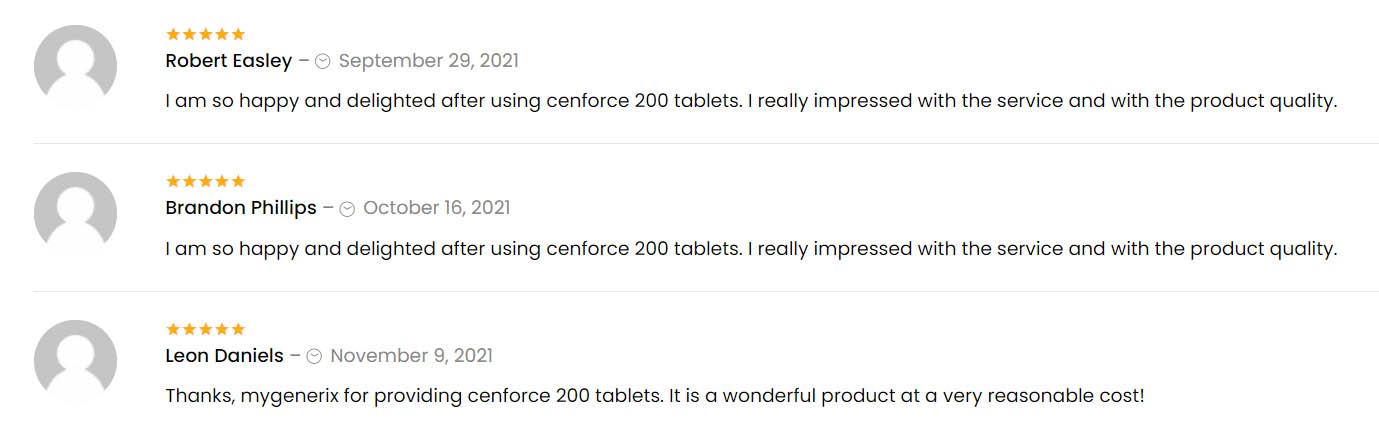The height and width of the screenshot is (436, 1379).
Task: Click Robert Easley's review text
Action: coord(751,101)
